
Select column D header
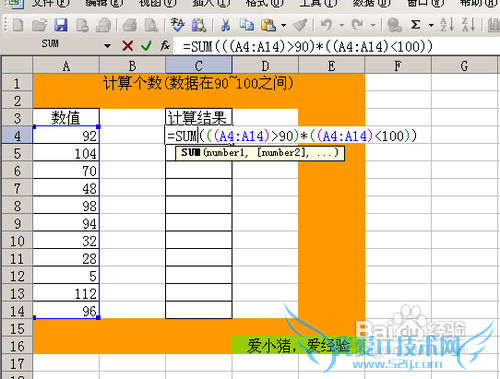(x=265, y=65)
